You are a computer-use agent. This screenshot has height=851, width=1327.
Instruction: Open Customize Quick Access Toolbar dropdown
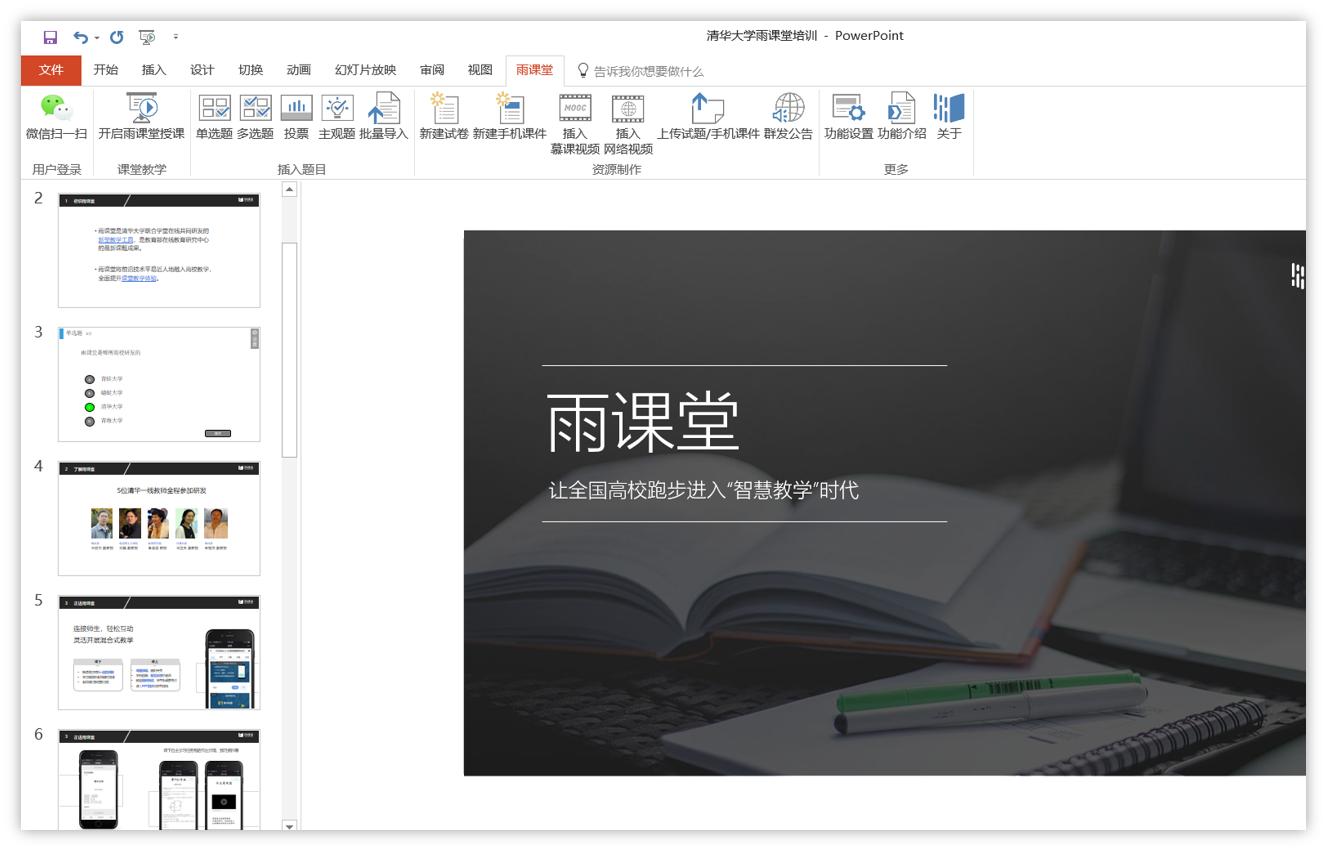pos(176,37)
